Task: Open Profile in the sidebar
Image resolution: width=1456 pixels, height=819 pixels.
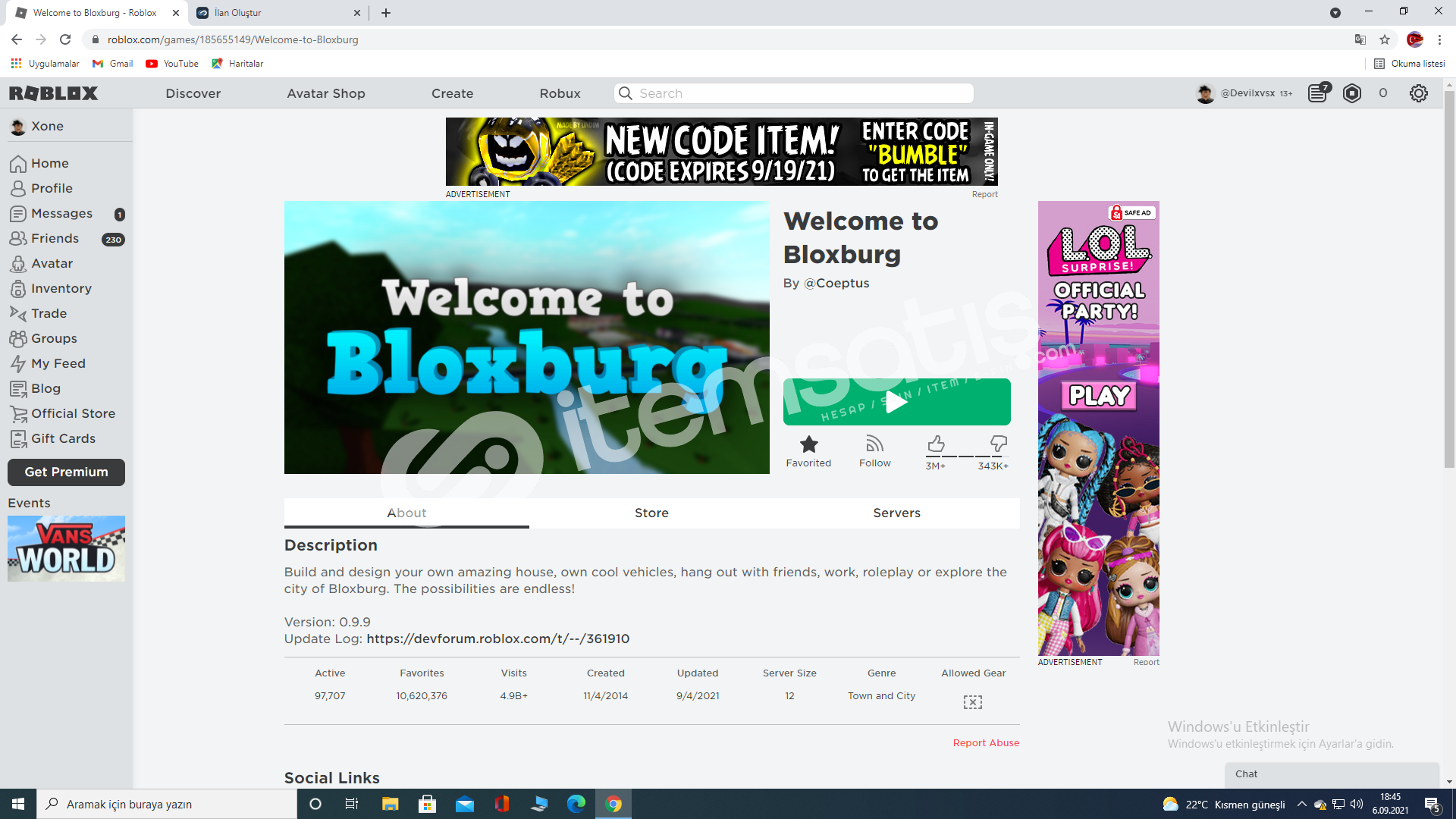Action: 52,188
